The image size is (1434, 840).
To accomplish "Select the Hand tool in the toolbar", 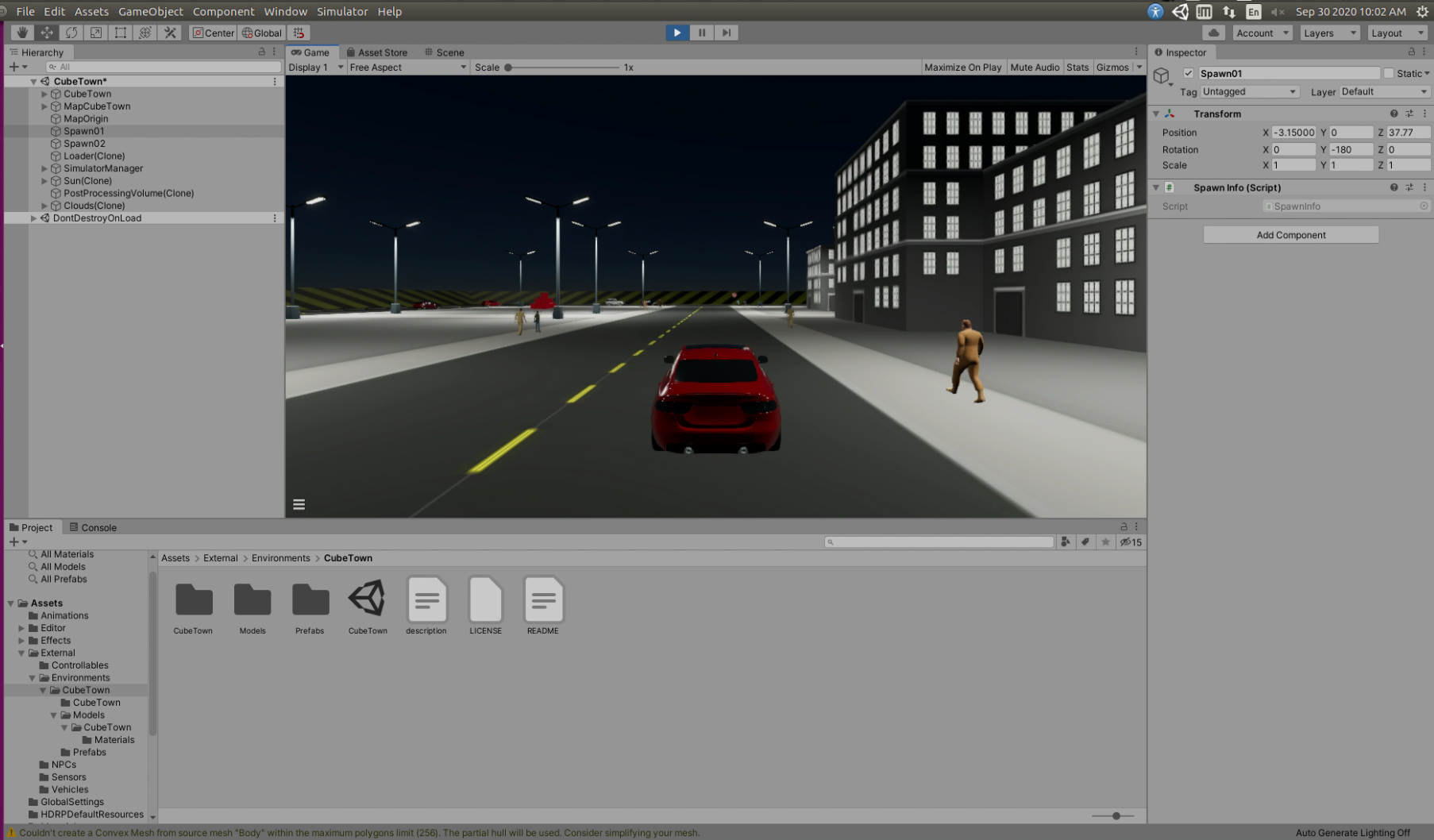I will tap(21, 33).
